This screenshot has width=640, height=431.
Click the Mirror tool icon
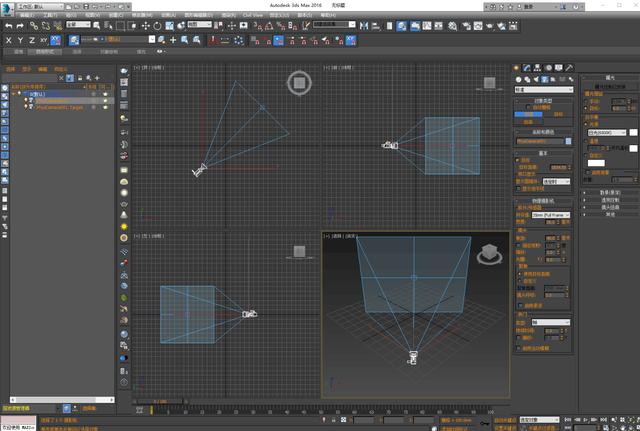(364, 26)
